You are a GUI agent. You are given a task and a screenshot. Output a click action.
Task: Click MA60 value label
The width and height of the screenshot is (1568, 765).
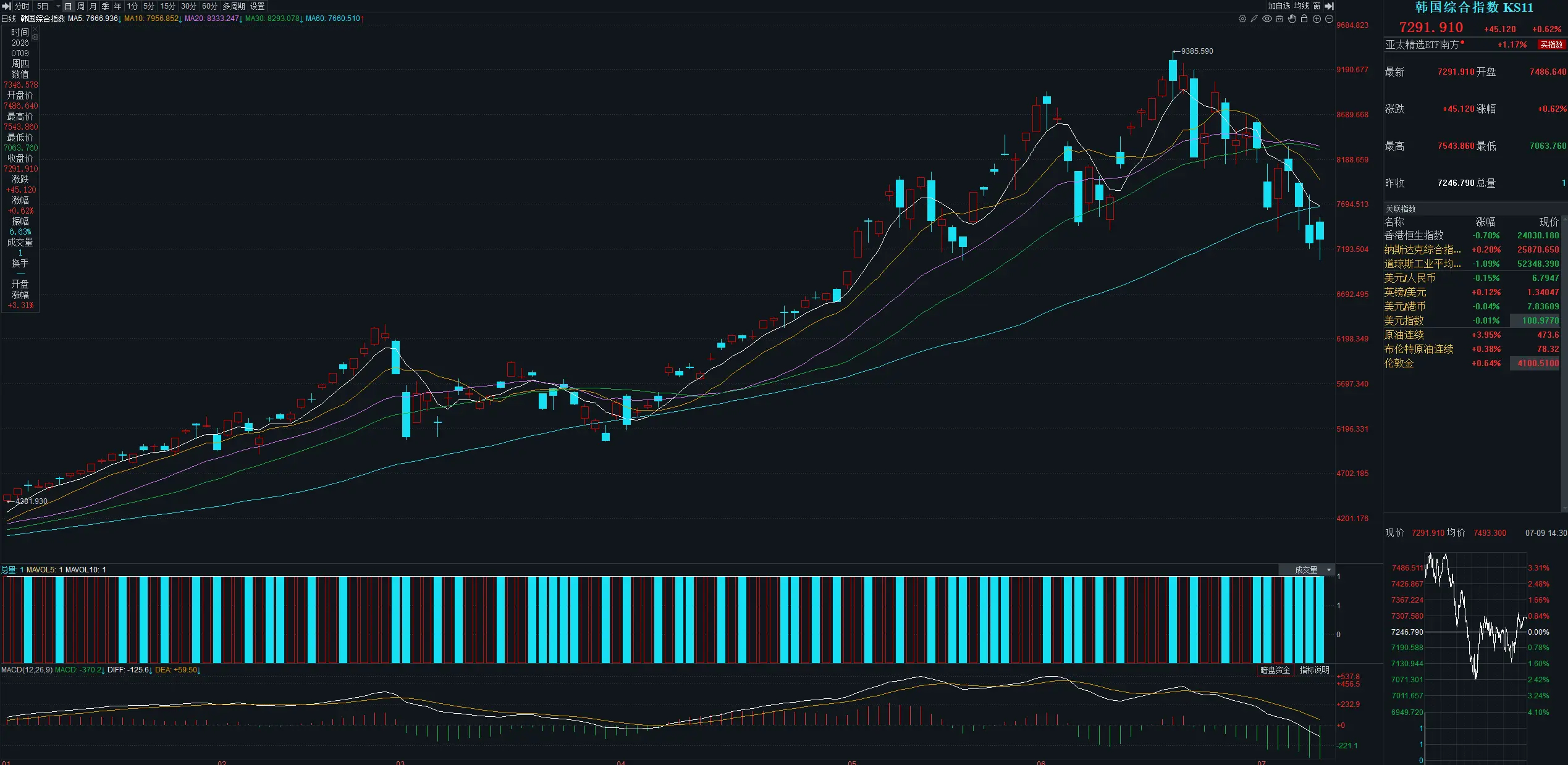[x=334, y=19]
